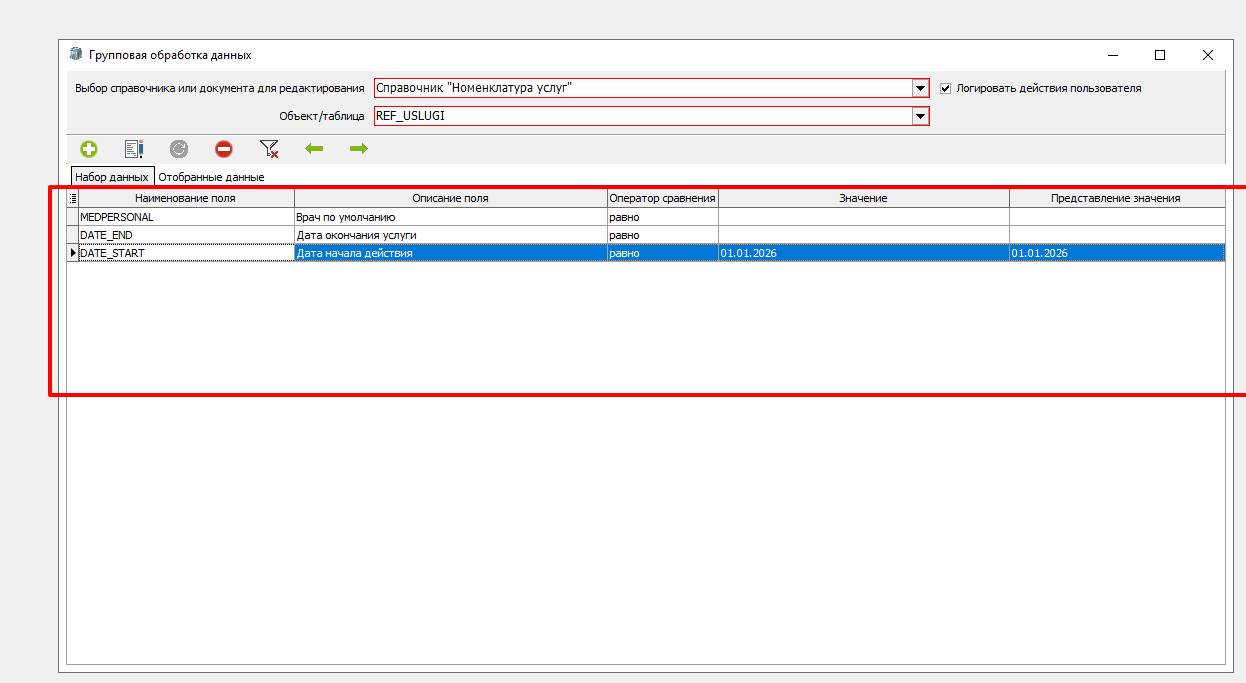The width and height of the screenshot is (1246, 683).
Task: Click the row indicator beside DATE_START
Action: [x=72, y=253]
